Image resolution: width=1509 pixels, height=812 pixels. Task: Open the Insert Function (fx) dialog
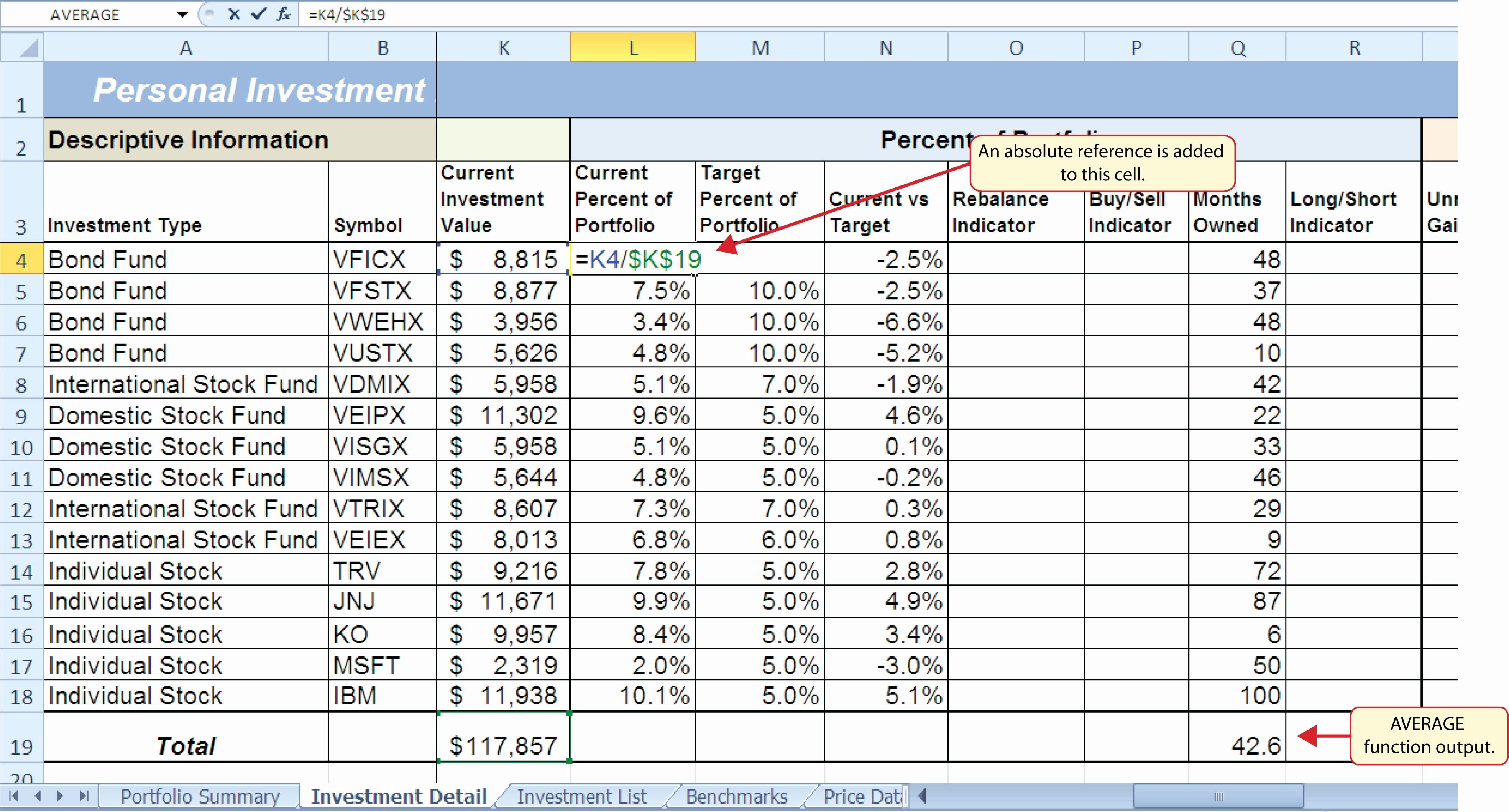click(284, 15)
